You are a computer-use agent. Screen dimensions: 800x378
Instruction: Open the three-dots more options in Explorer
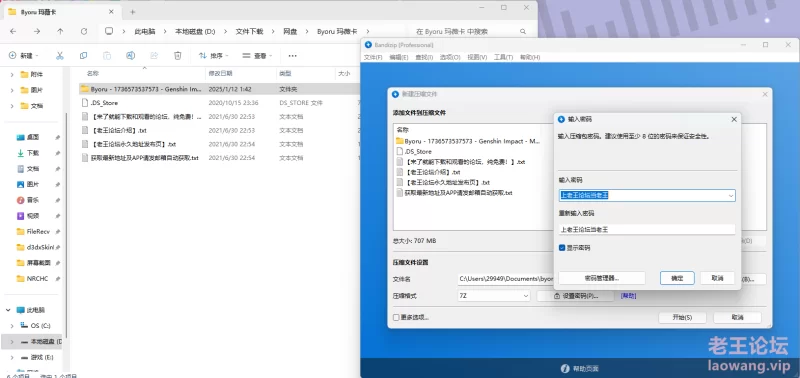[292, 56]
